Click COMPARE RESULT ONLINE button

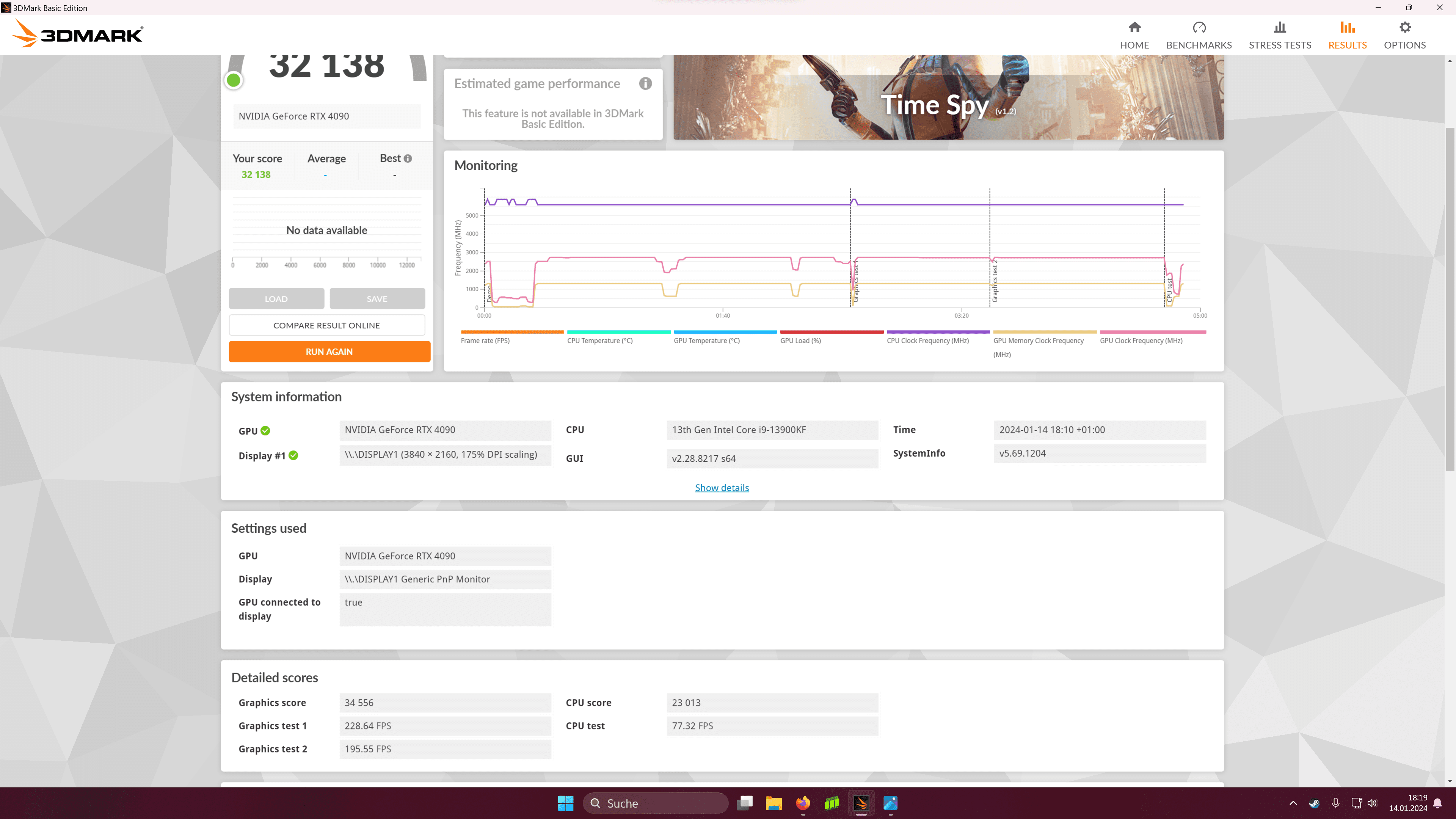pos(327,326)
